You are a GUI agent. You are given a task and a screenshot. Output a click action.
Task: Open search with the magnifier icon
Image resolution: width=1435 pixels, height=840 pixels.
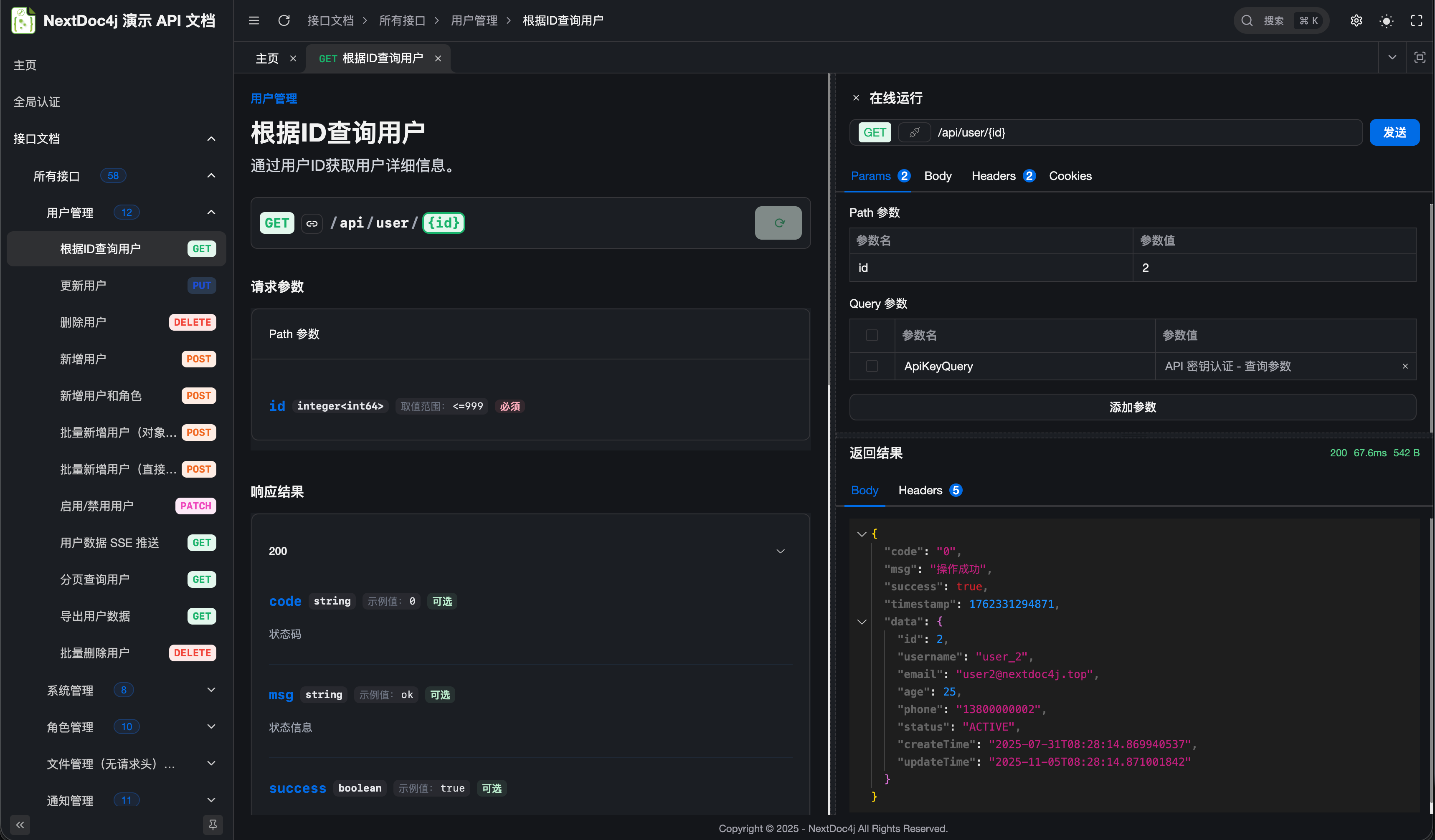(1247, 20)
